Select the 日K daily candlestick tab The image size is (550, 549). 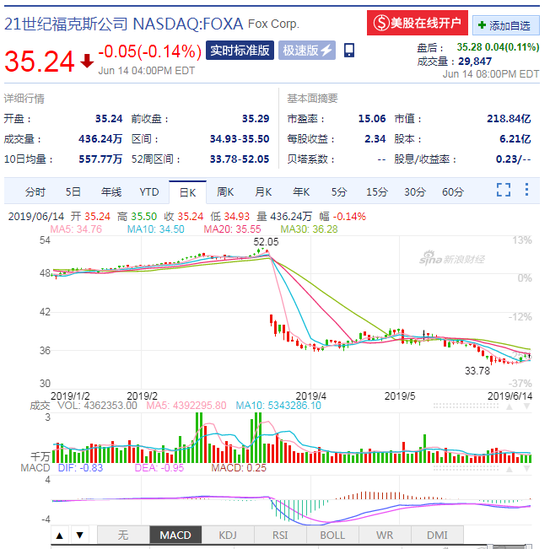click(188, 192)
